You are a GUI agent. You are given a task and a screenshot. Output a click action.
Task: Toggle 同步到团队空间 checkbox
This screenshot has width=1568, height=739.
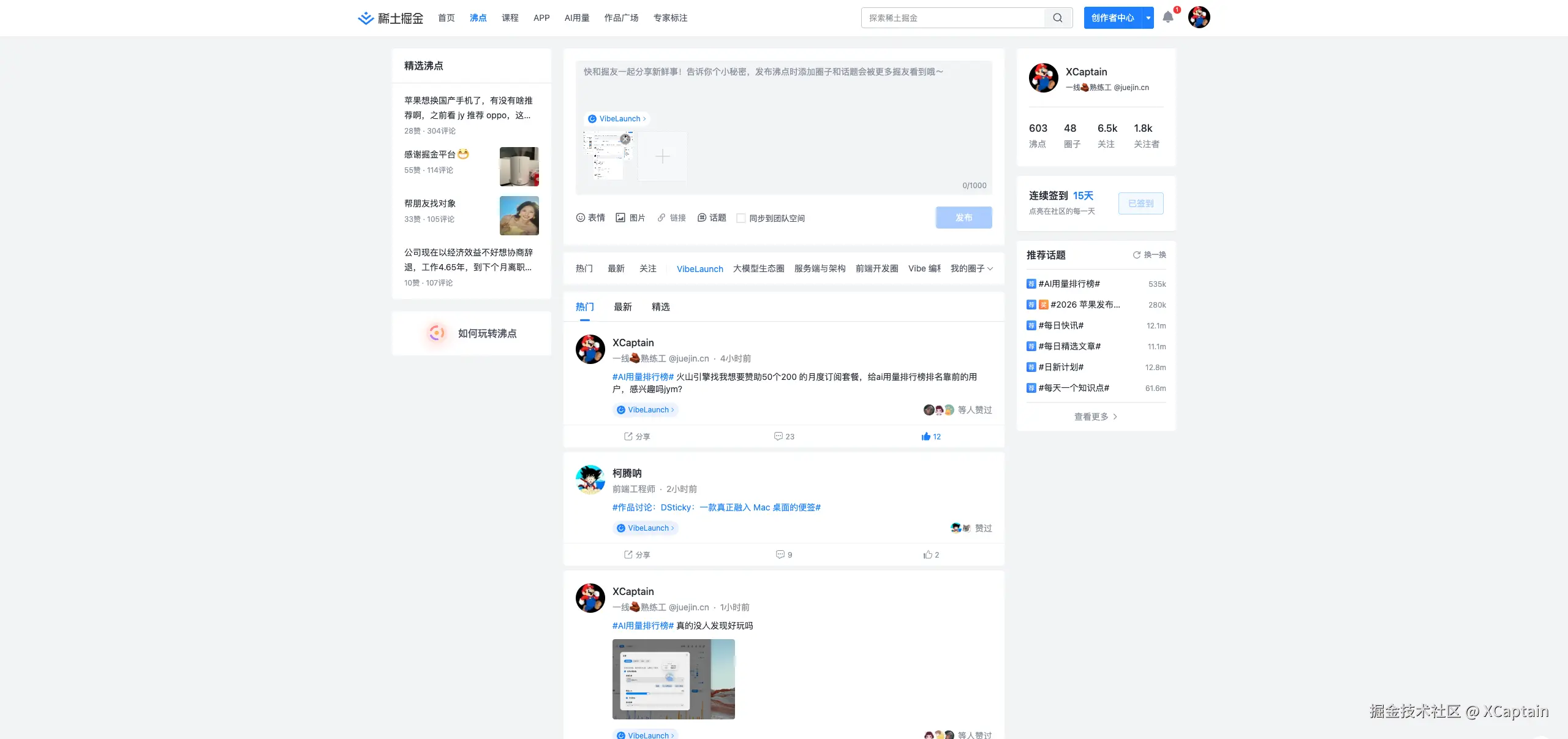tap(741, 218)
